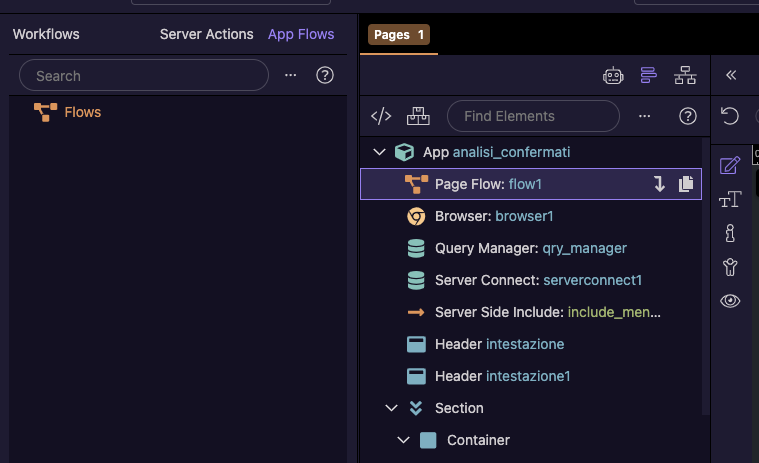Click the person figure icon

point(730,267)
